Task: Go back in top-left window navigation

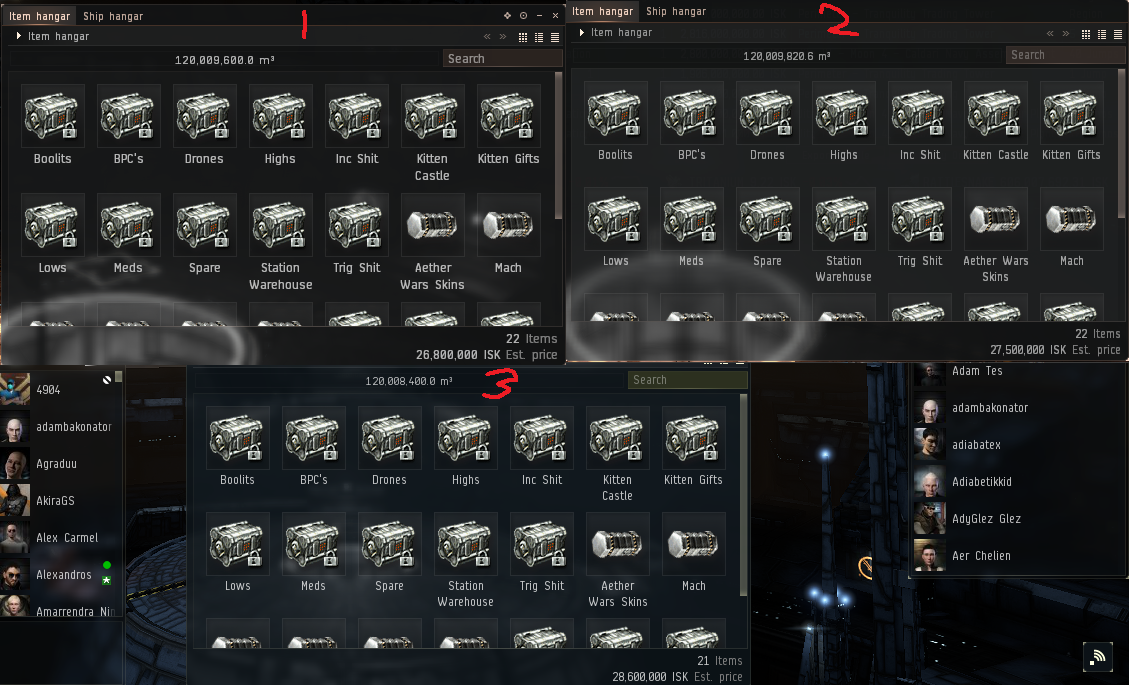Action: click(x=487, y=37)
